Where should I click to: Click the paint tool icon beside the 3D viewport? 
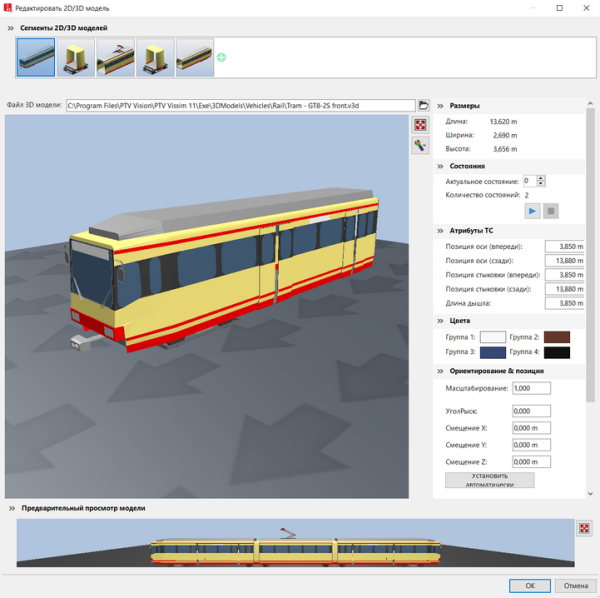[420, 146]
